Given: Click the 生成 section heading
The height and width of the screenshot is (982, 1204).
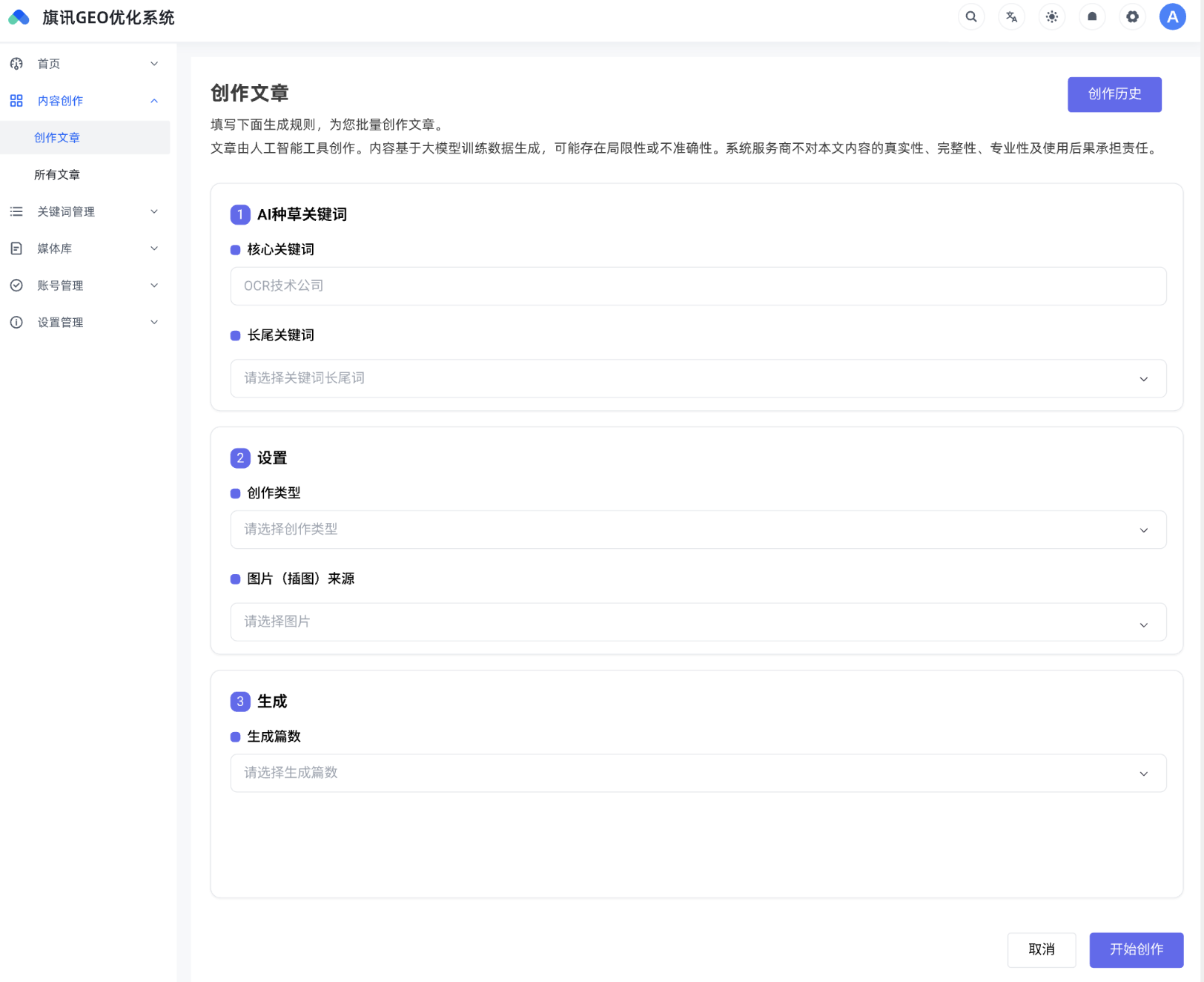Looking at the screenshot, I should (272, 701).
